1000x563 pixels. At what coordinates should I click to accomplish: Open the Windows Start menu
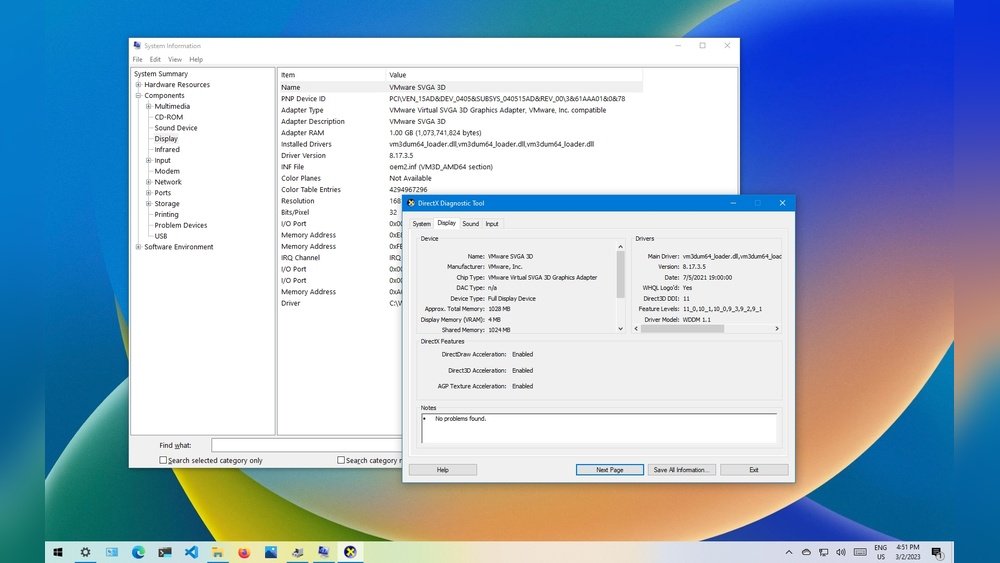[x=58, y=551]
